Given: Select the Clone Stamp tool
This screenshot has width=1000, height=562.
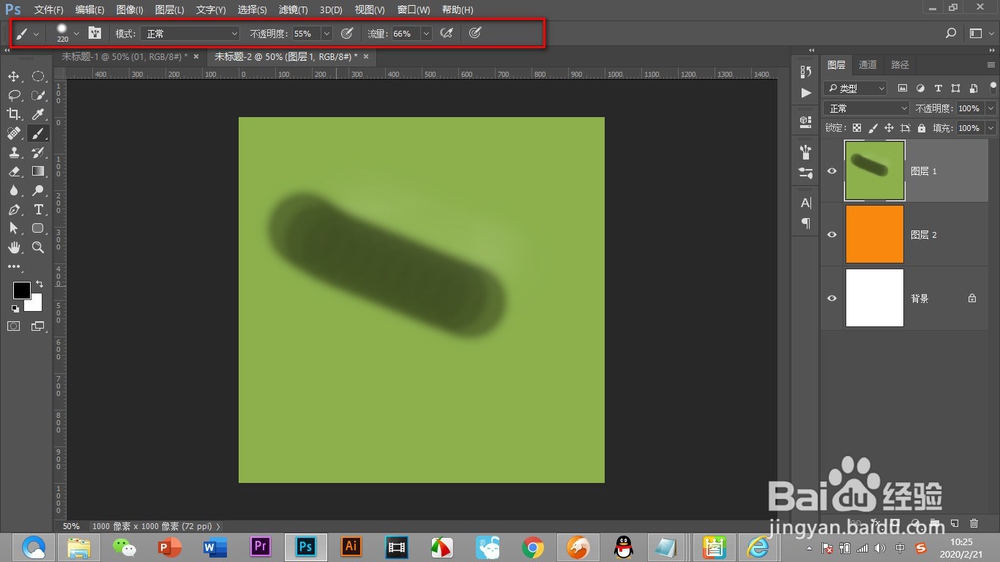Looking at the screenshot, I should pos(13,152).
